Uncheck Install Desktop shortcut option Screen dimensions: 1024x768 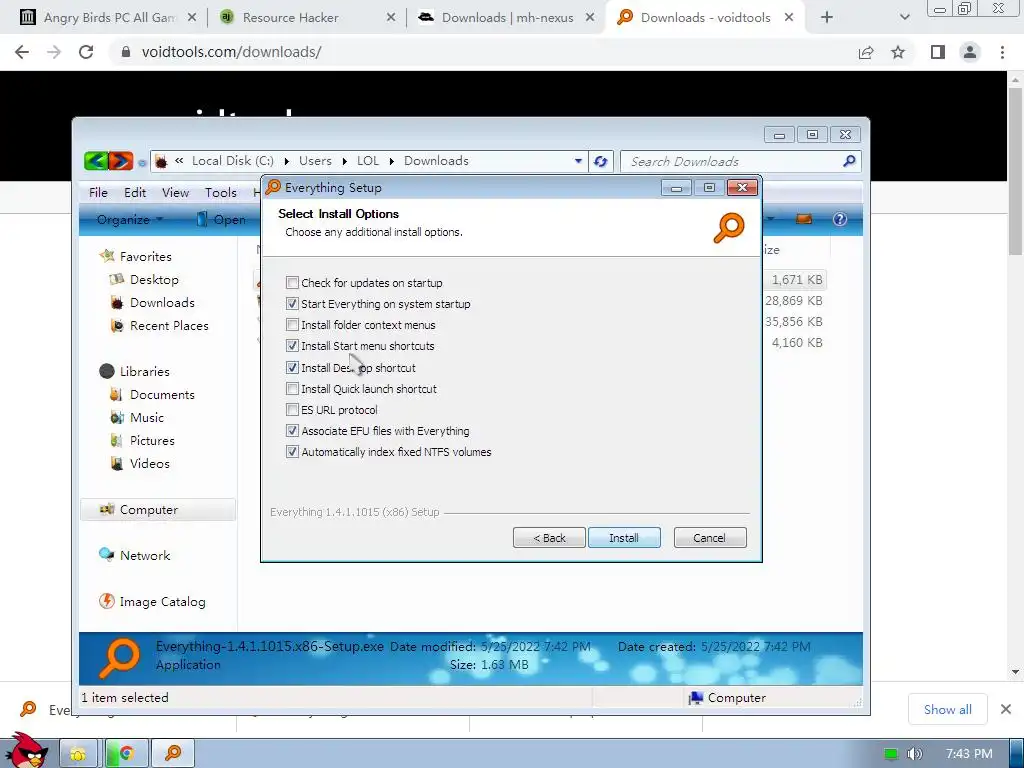(x=293, y=368)
